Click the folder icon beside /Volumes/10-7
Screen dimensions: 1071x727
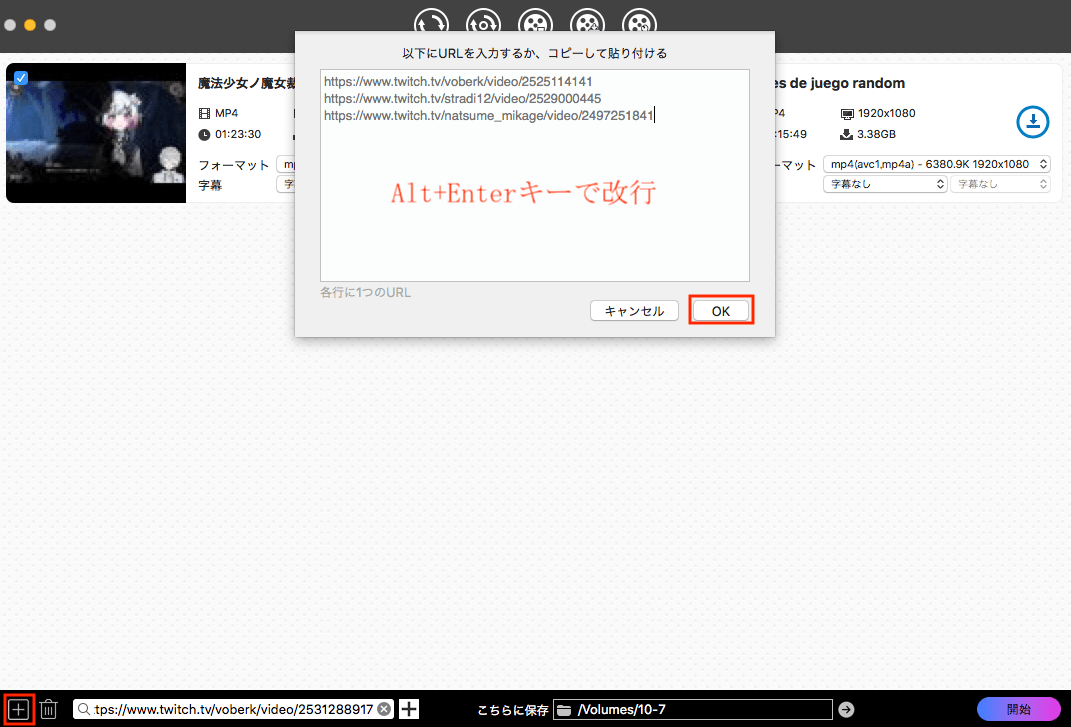click(x=564, y=710)
